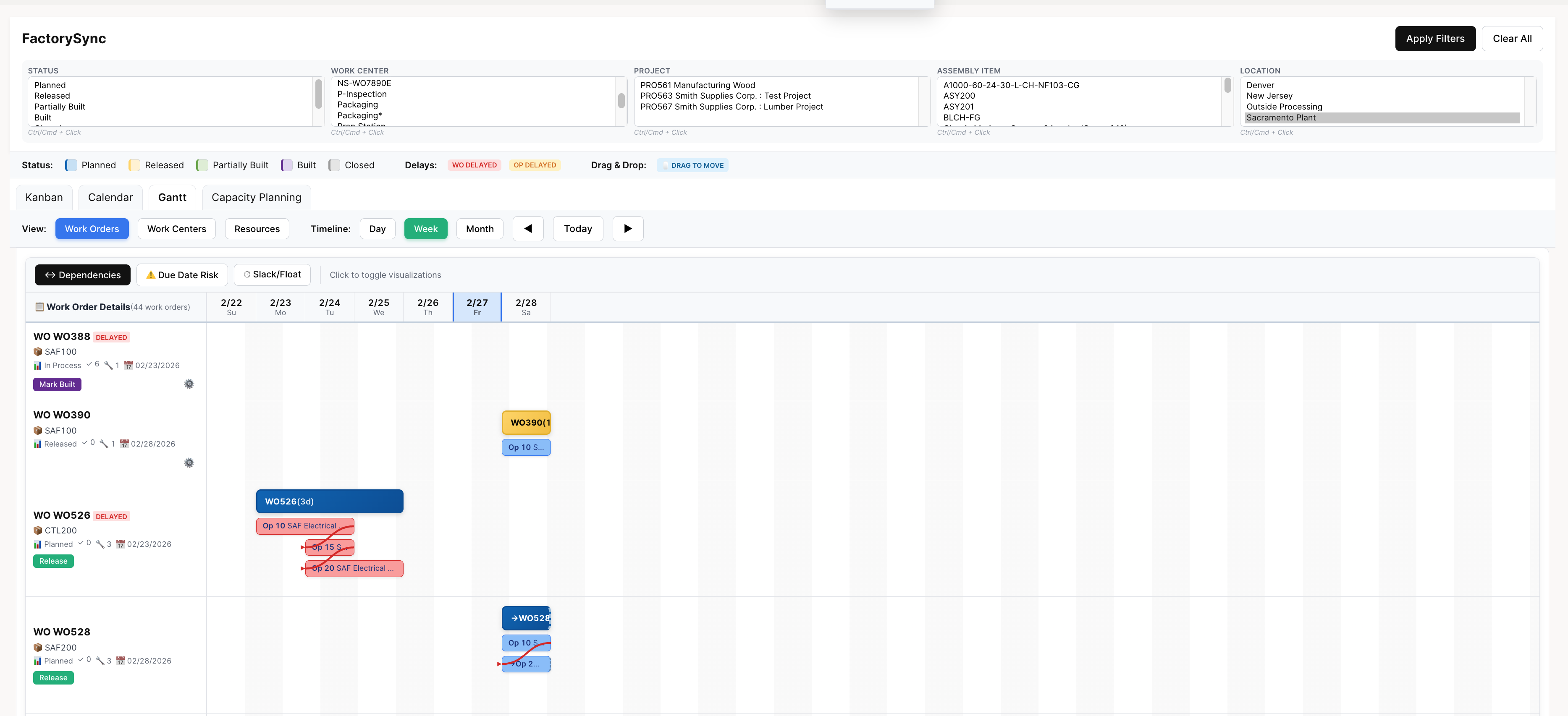Image resolution: width=1568 pixels, height=716 pixels.
Task: Click the bar chart status icon on WO528
Action: [x=37, y=661]
